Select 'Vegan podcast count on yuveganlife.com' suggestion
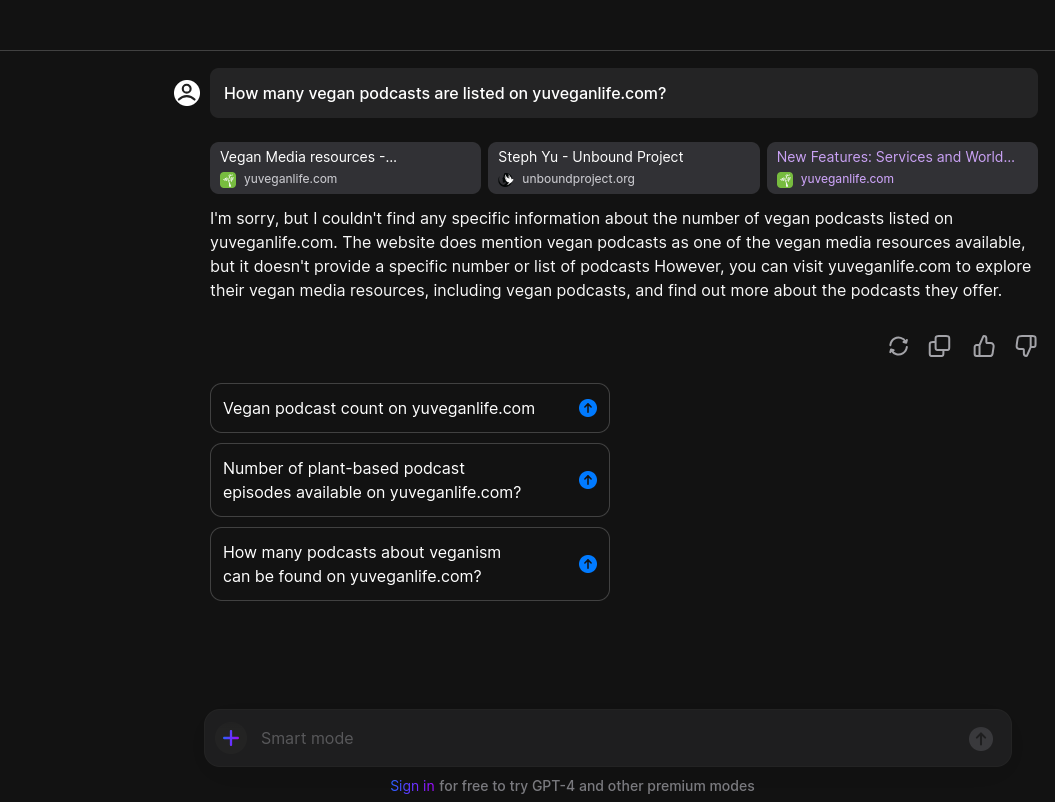 (x=410, y=408)
